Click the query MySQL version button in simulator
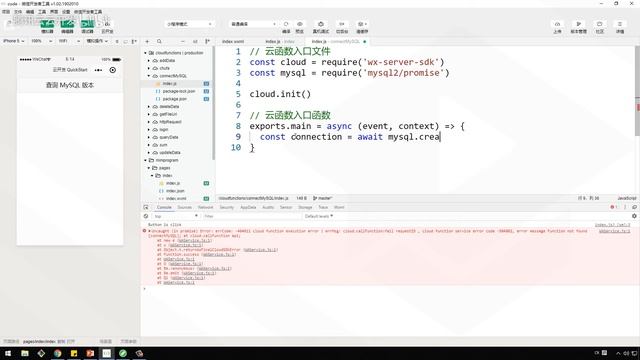Screen dimensions: 640x360 pos(70,85)
